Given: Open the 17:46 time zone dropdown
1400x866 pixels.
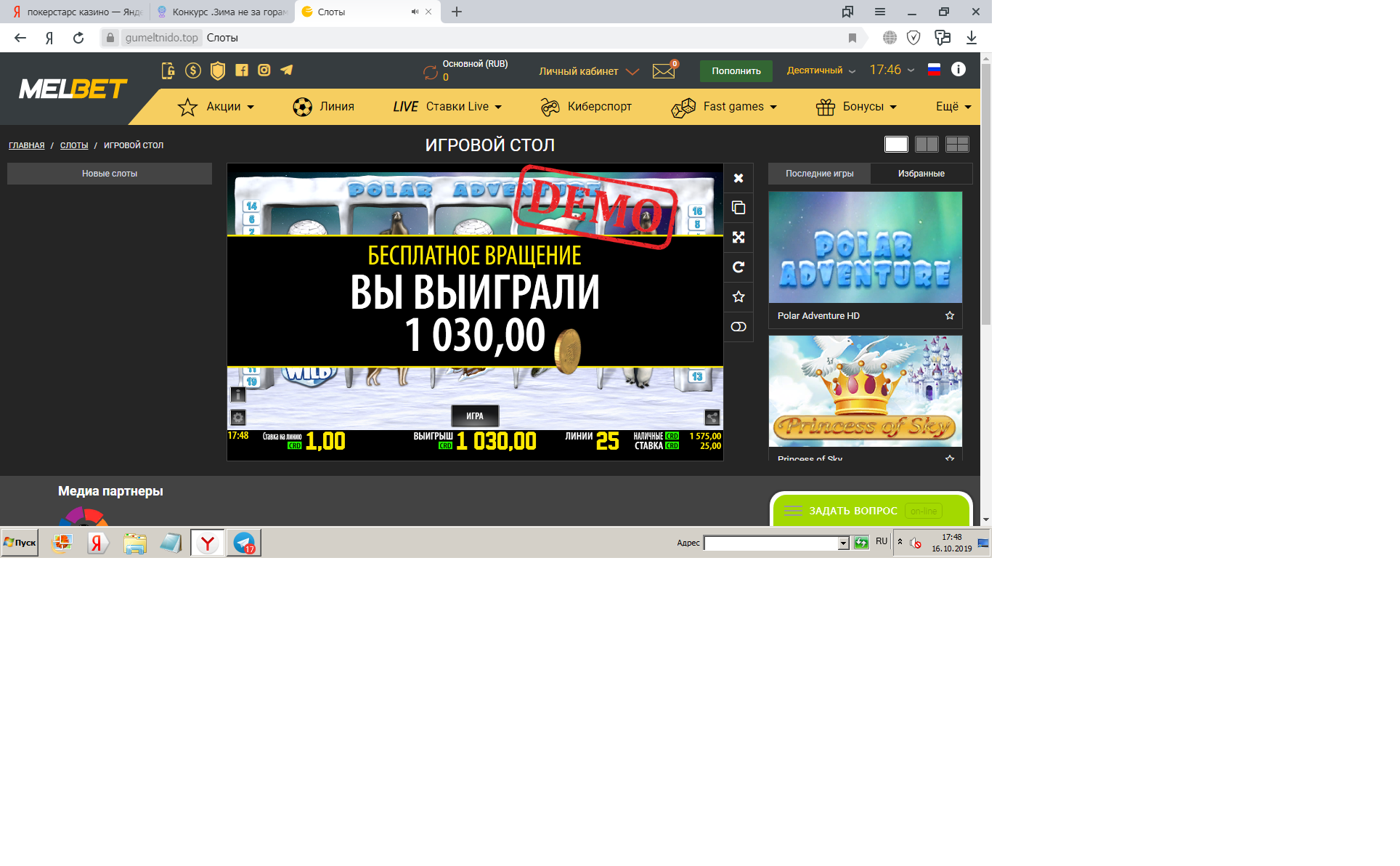Looking at the screenshot, I should [892, 70].
